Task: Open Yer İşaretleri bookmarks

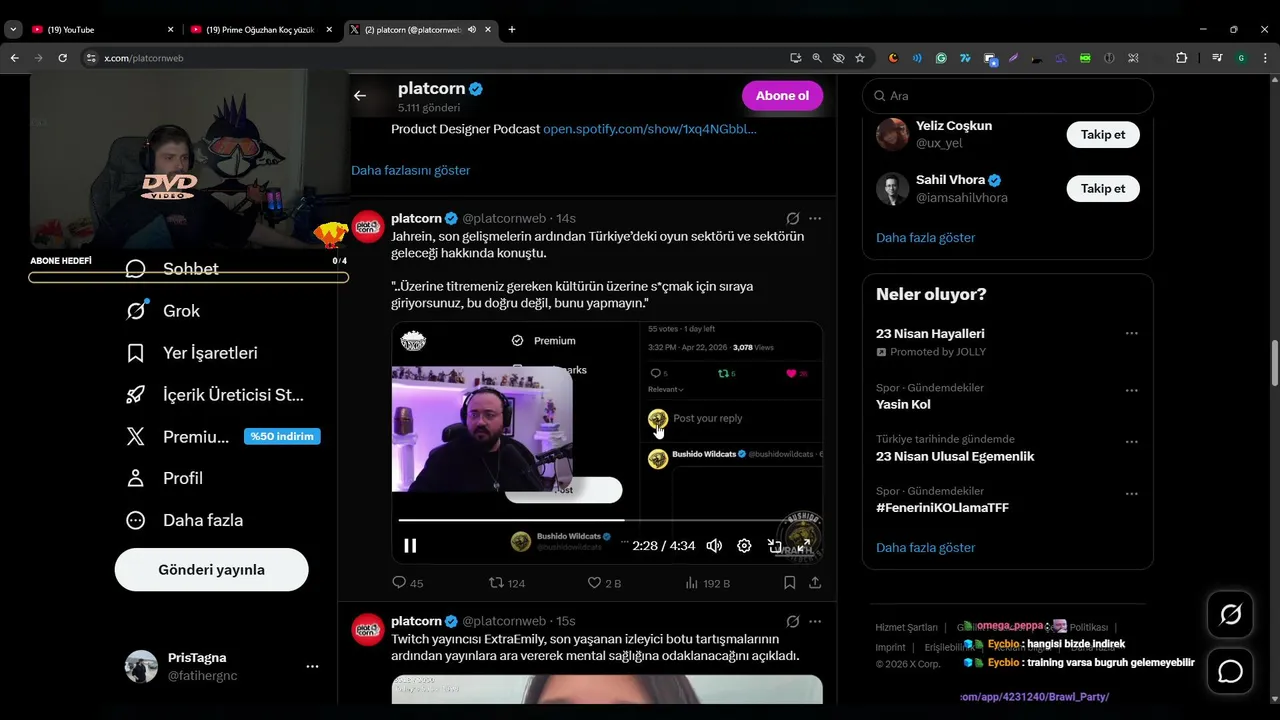Action: click(192, 353)
